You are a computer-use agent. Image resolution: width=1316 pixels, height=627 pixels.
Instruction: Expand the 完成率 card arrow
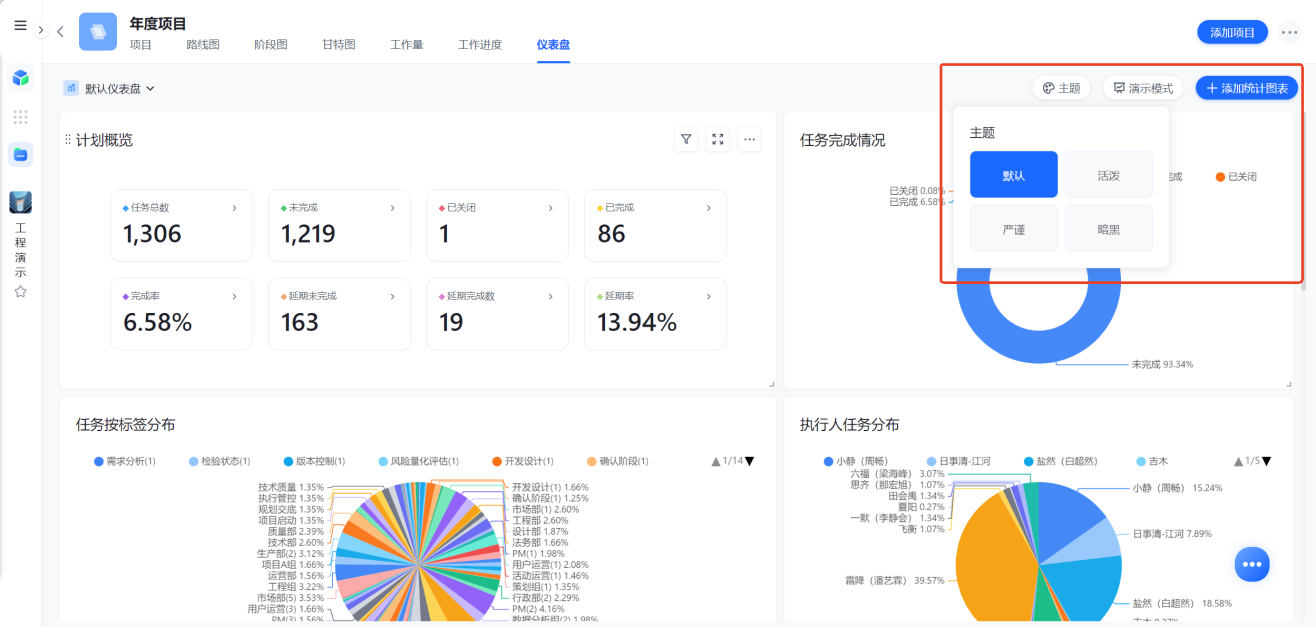tap(234, 296)
